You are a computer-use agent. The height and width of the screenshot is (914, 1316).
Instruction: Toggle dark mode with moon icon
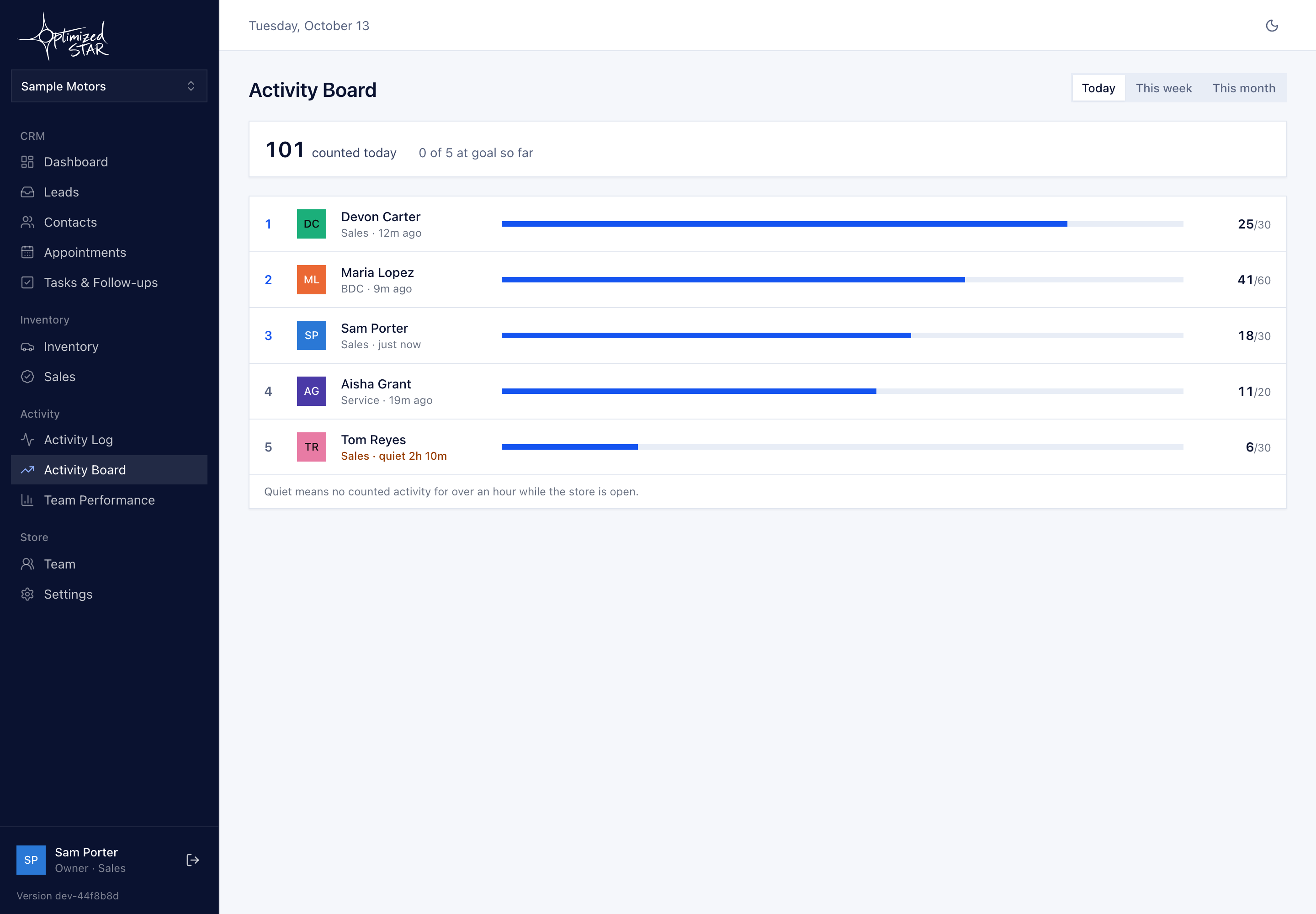click(1271, 26)
